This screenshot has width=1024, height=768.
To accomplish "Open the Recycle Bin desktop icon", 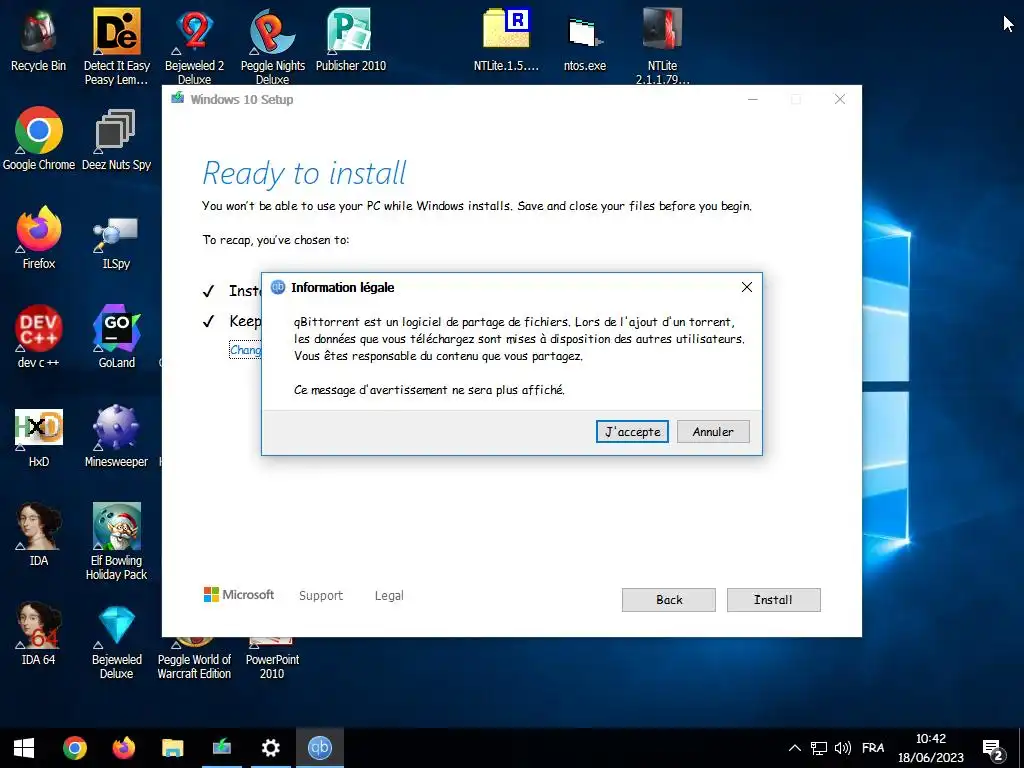I will pos(39,40).
